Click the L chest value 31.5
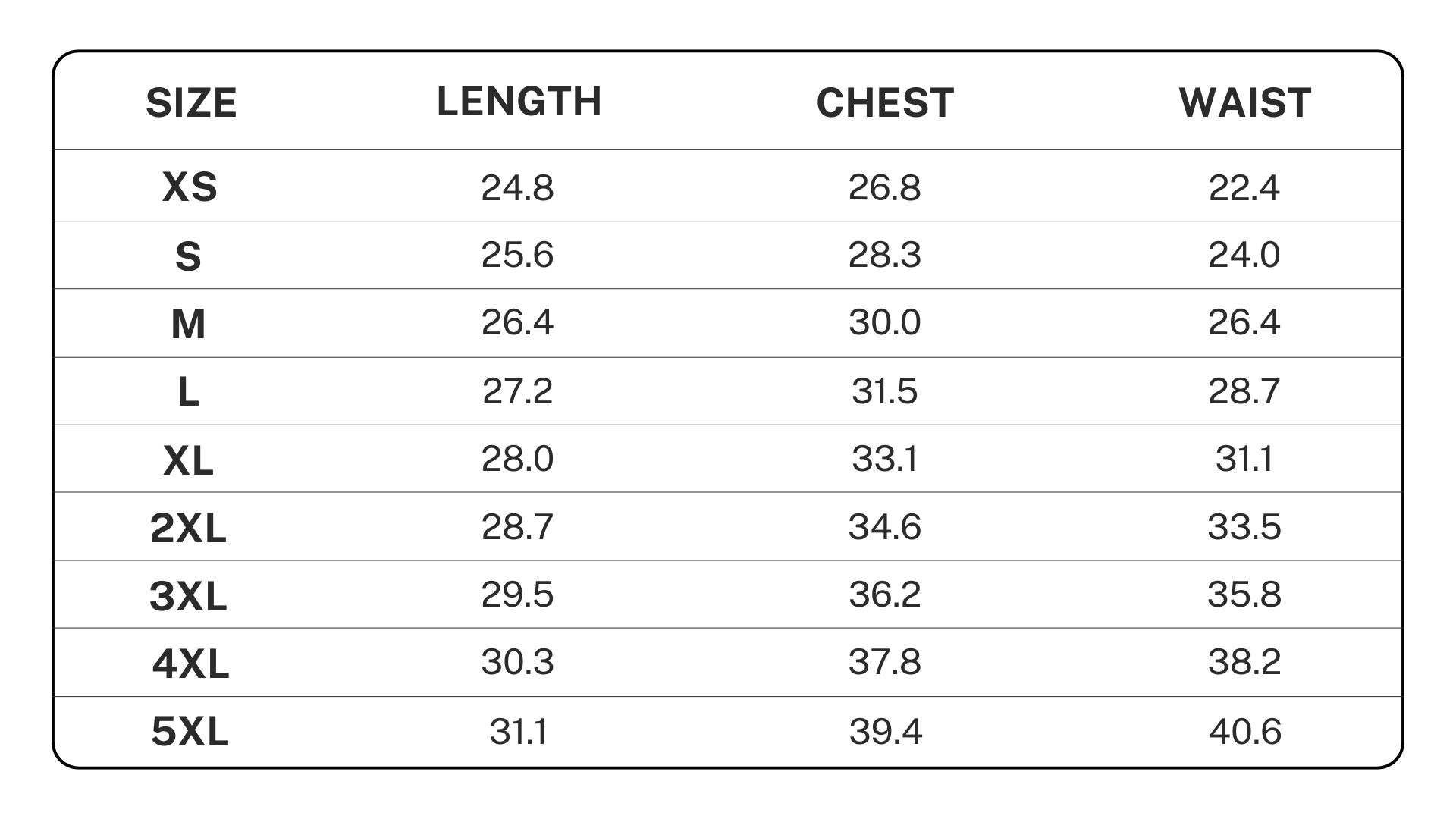The image size is (1456, 819). click(884, 391)
